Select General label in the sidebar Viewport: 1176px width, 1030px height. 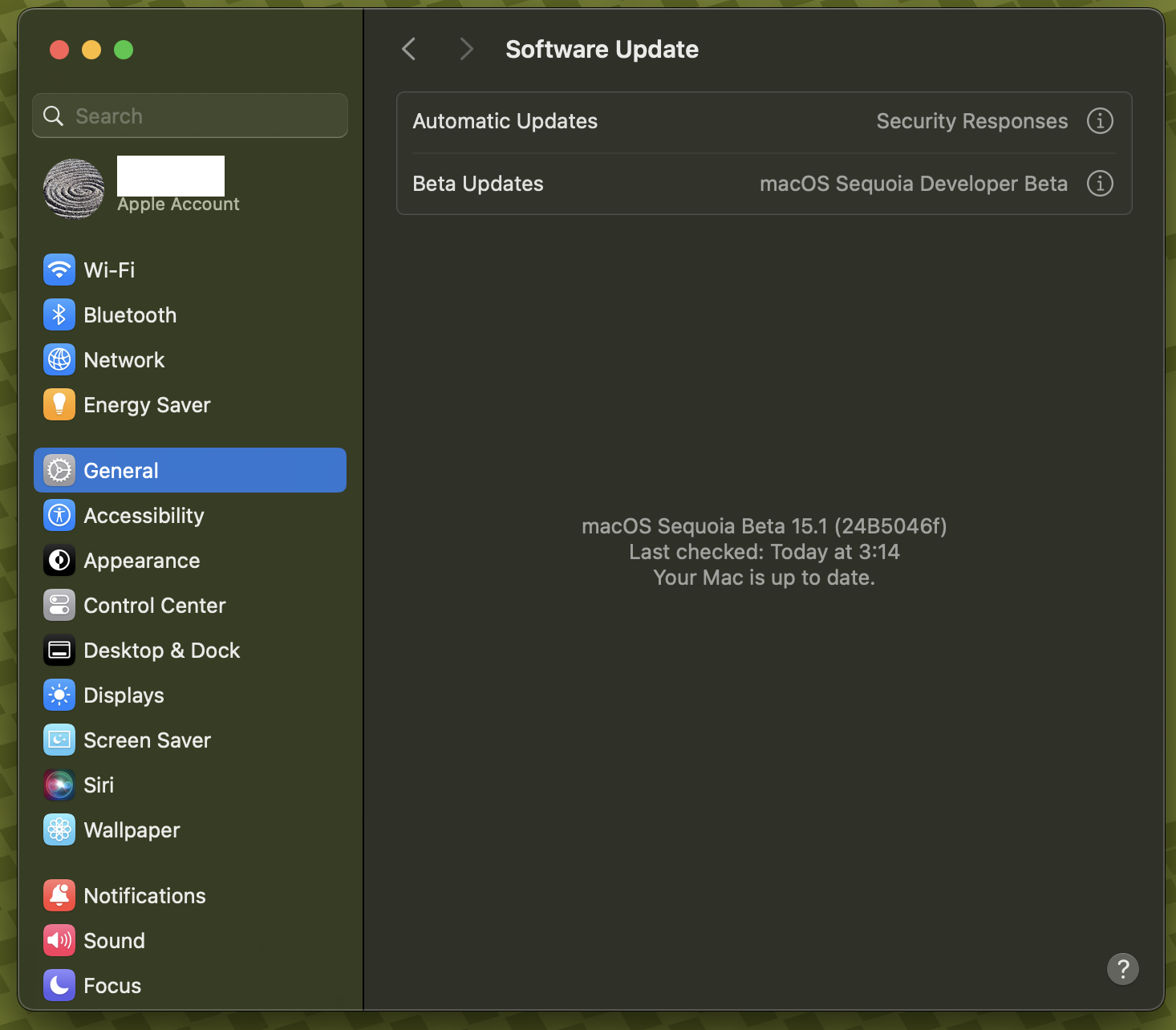coord(121,471)
